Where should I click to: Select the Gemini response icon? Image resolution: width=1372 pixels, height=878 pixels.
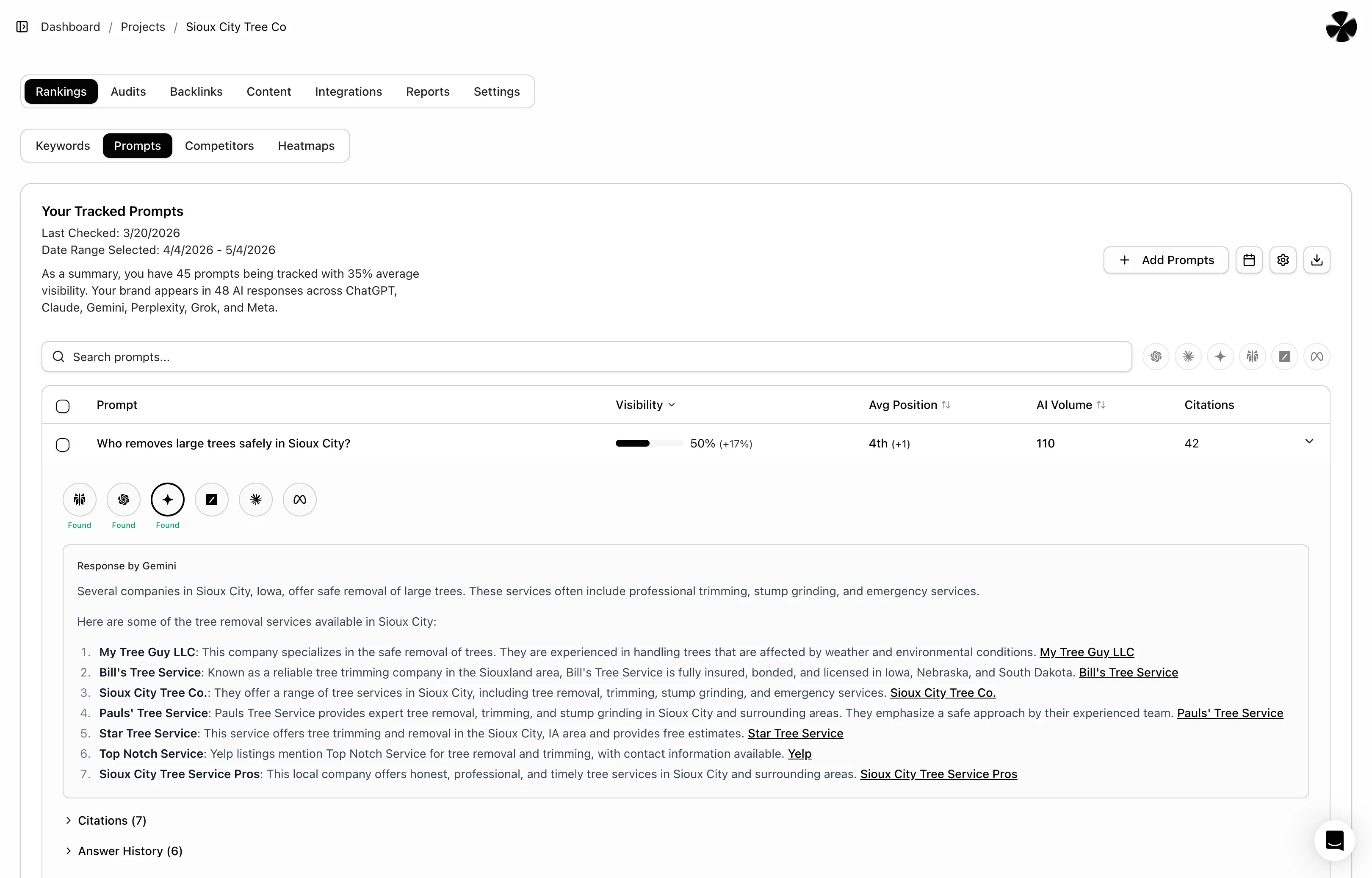[x=168, y=500]
